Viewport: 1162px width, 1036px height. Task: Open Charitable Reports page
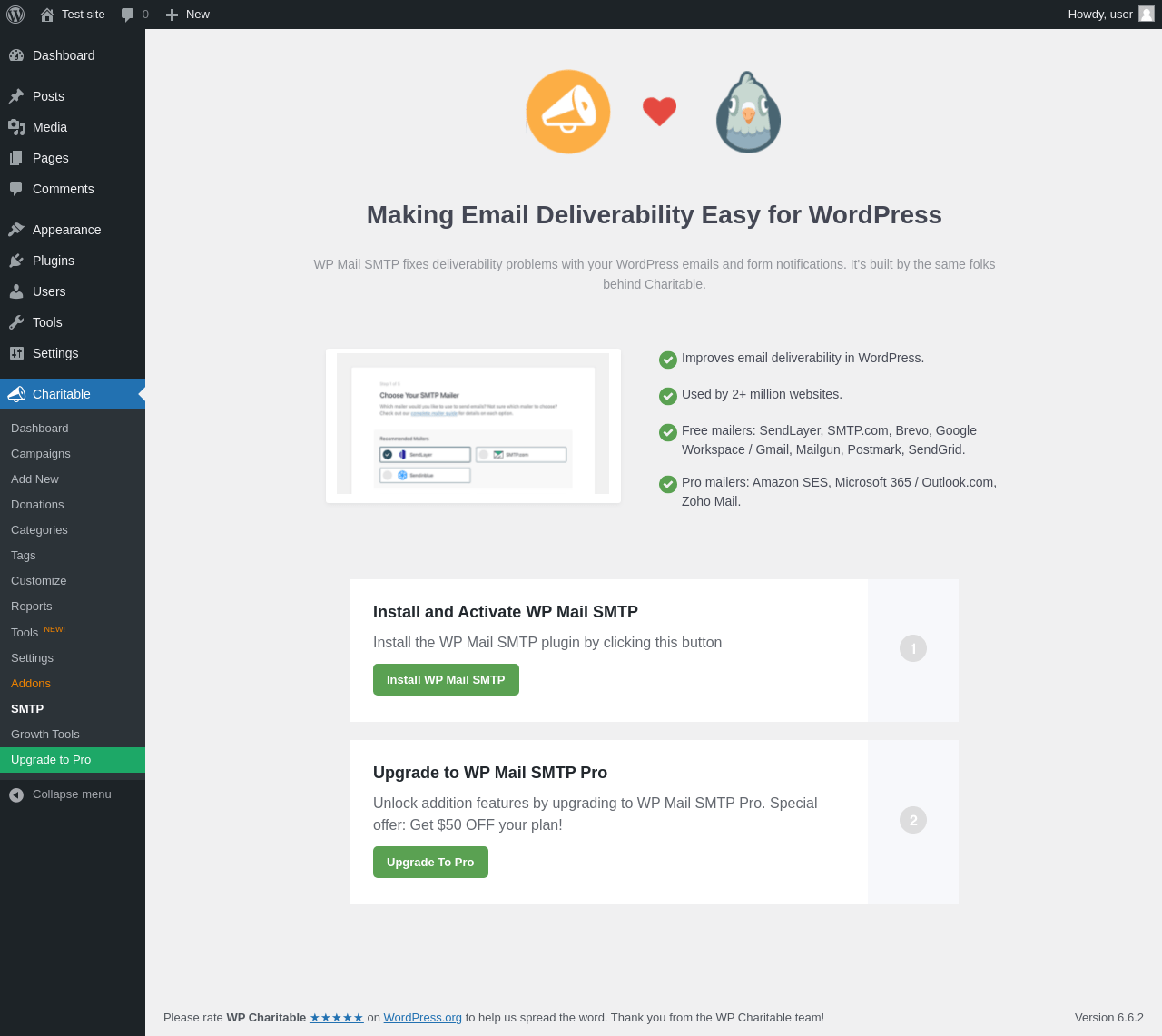point(73,607)
